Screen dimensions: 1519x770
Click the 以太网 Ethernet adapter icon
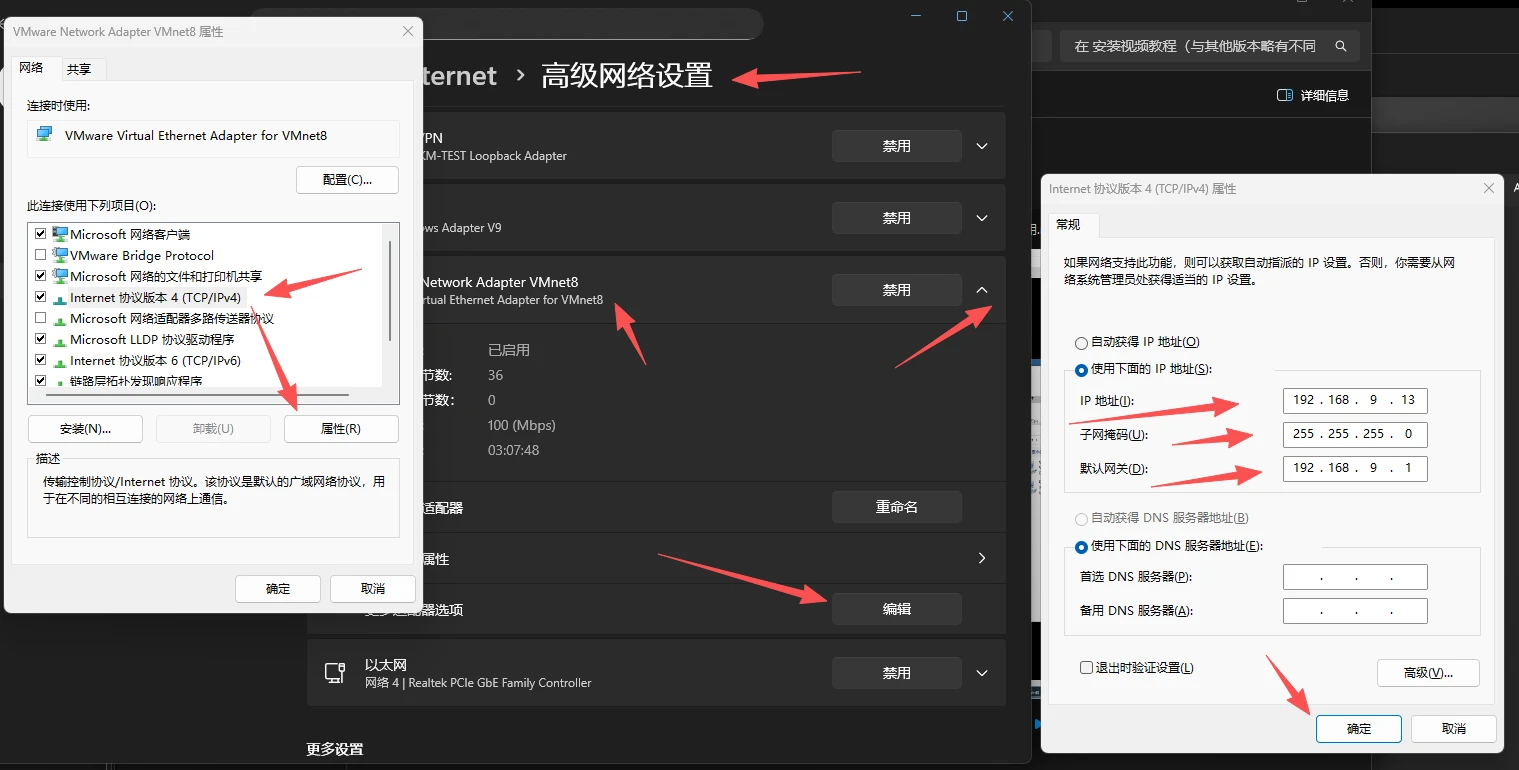click(x=335, y=672)
